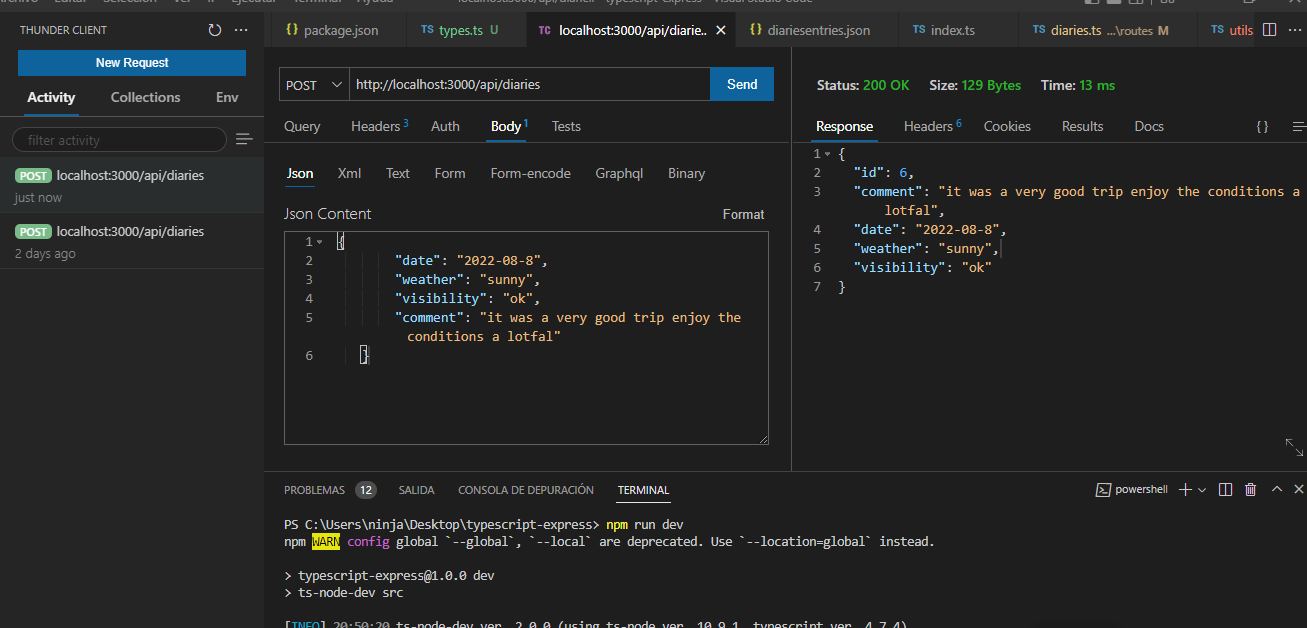Open the CONSOLA DE DEPURACIÓN panel tab
This screenshot has height=628, width=1307.
pos(526,490)
